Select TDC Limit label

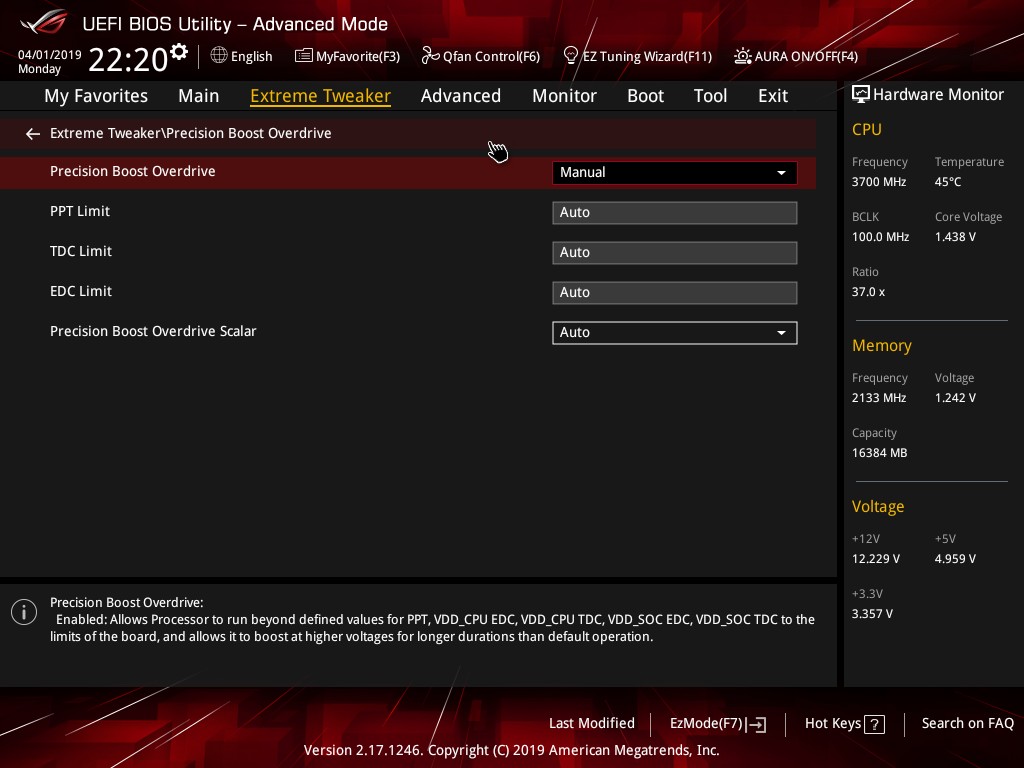(81, 251)
